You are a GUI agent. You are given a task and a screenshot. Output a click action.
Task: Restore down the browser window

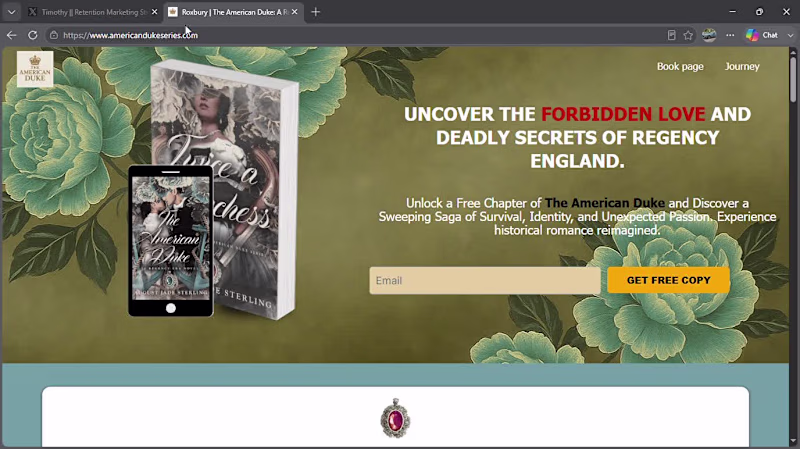click(x=759, y=12)
